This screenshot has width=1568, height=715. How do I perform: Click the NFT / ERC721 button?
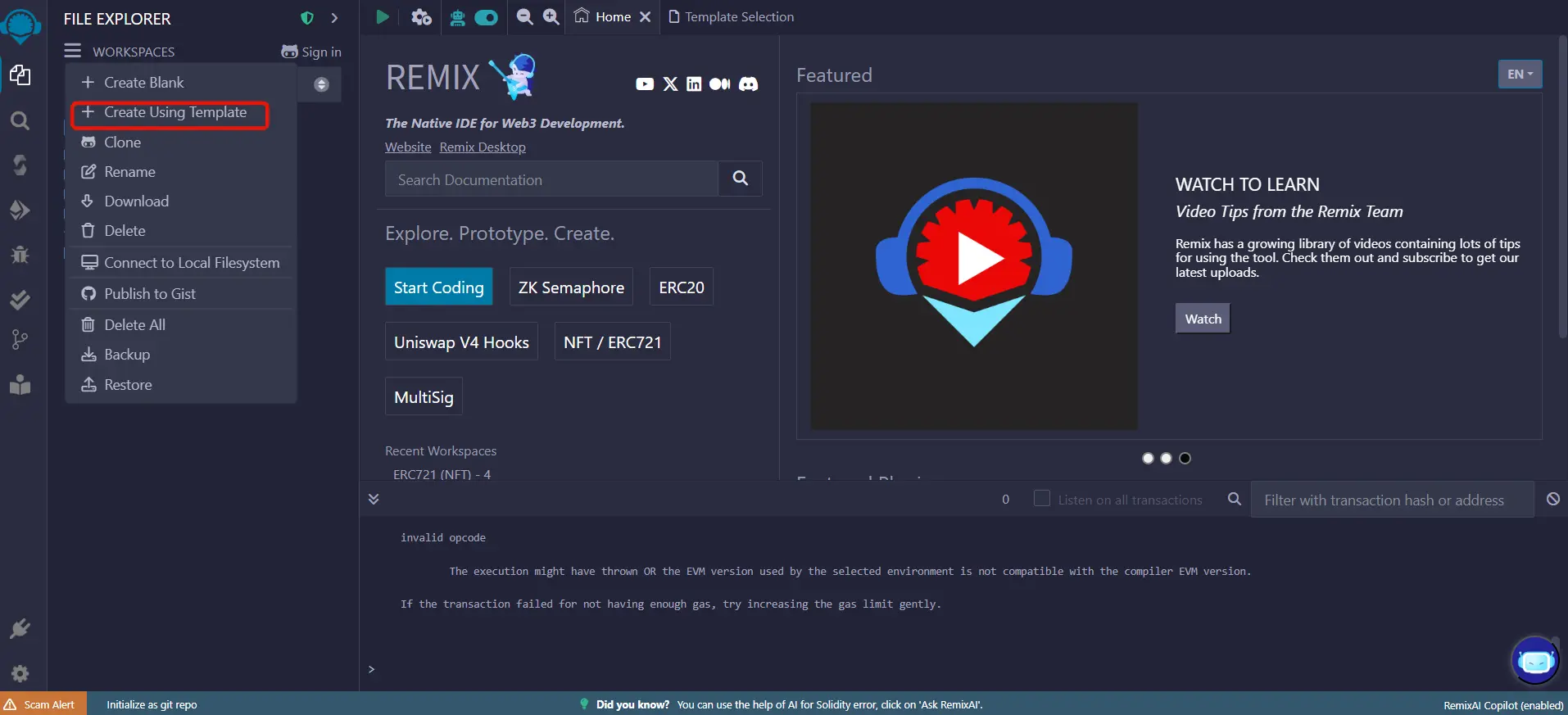click(613, 342)
